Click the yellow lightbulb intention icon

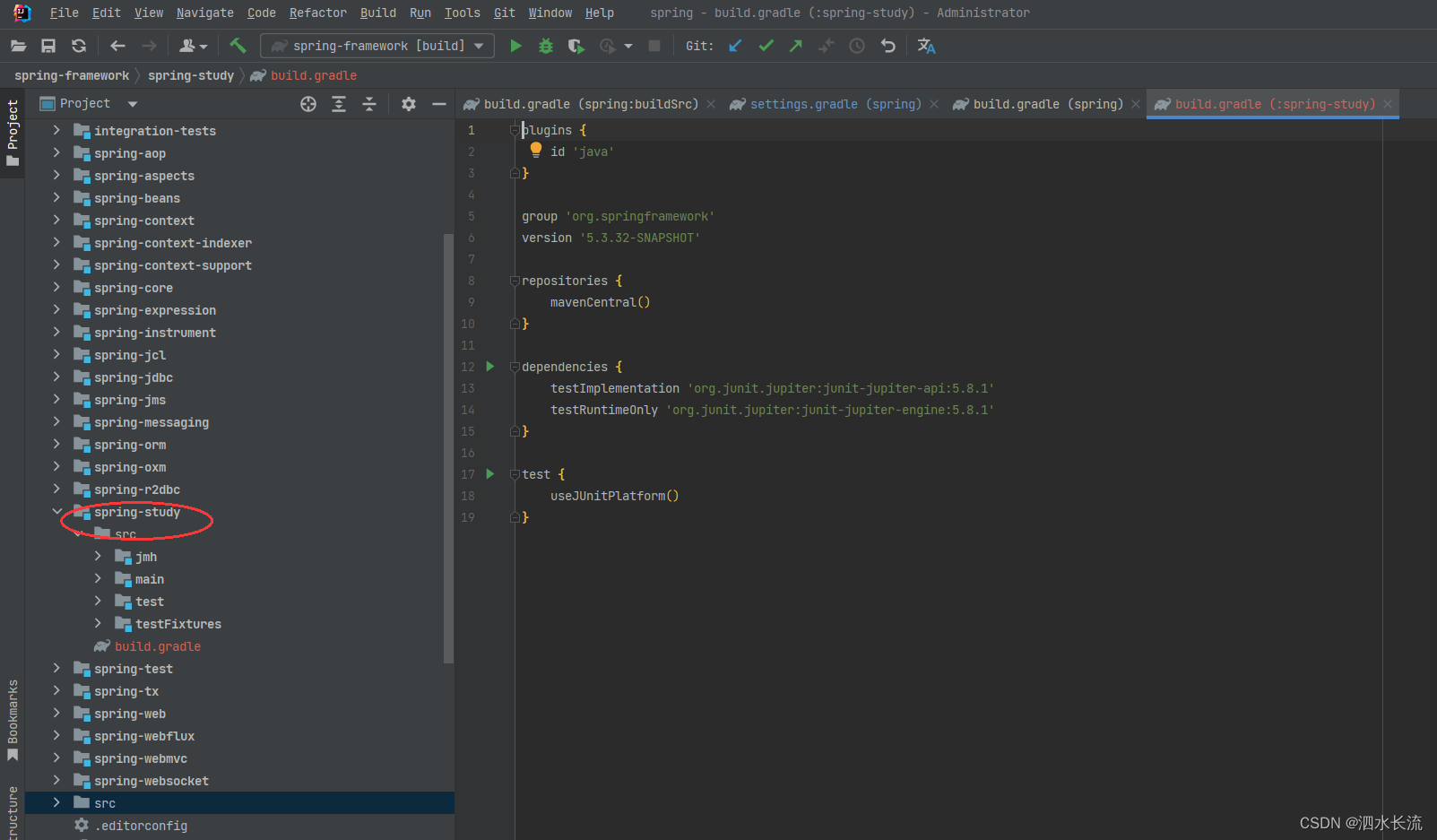tap(536, 150)
